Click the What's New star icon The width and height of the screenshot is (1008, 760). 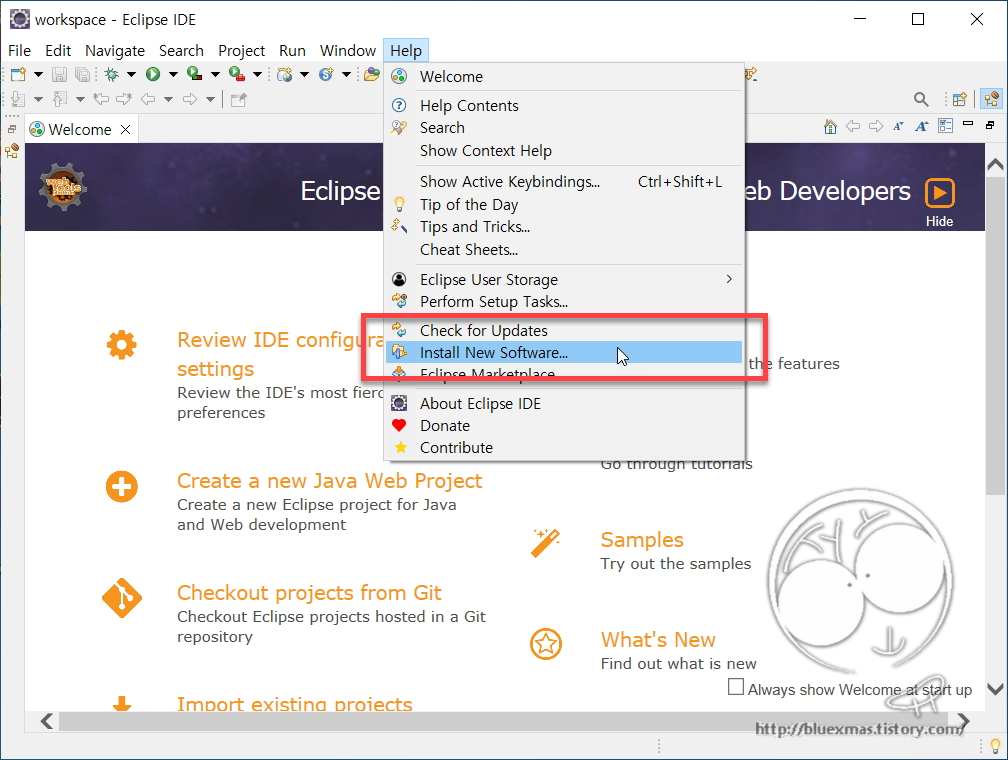point(546,644)
